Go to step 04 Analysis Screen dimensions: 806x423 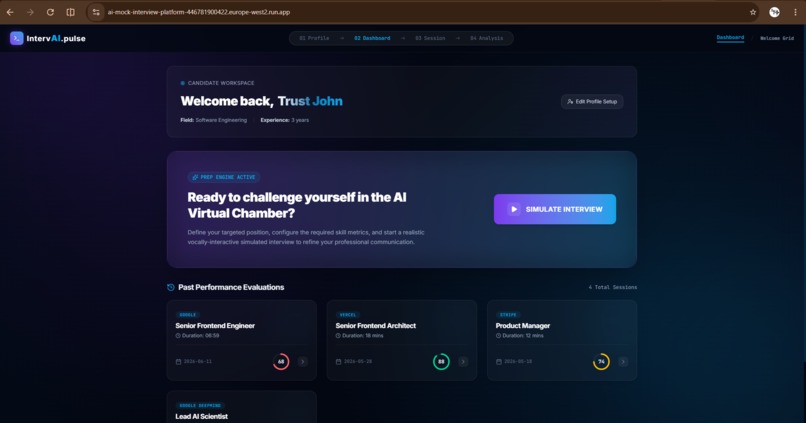coord(486,38)
